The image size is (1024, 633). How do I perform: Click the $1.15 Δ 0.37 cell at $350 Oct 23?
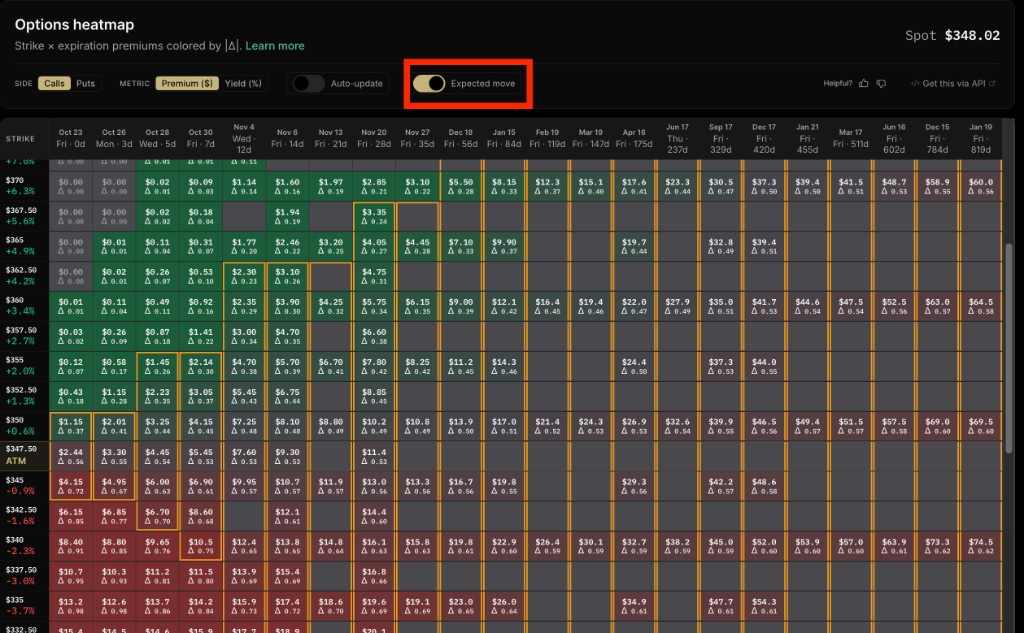point(71,426)
